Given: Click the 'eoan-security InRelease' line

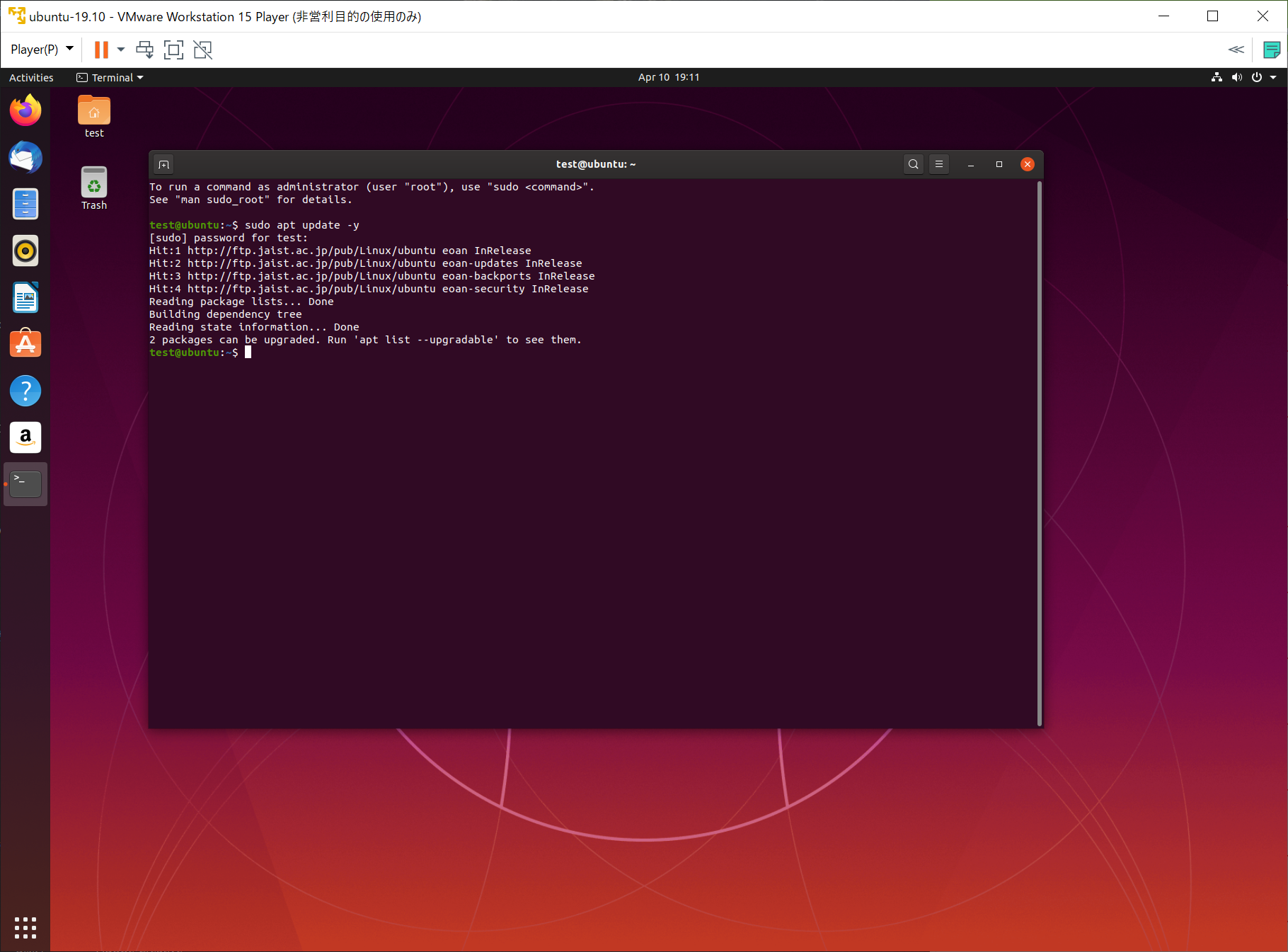Looking at the screenshot, I should click(369, 289).
